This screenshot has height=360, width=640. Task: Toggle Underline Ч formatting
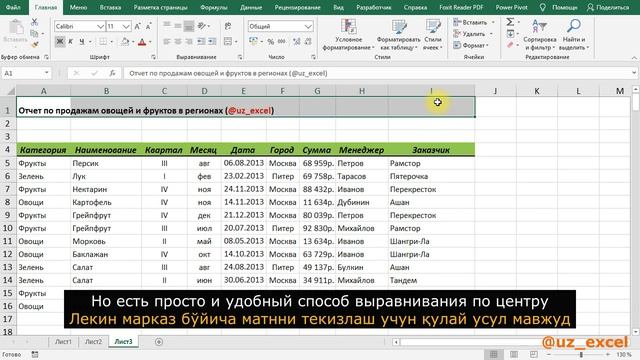pyautogui.click(x=82, y=42)
